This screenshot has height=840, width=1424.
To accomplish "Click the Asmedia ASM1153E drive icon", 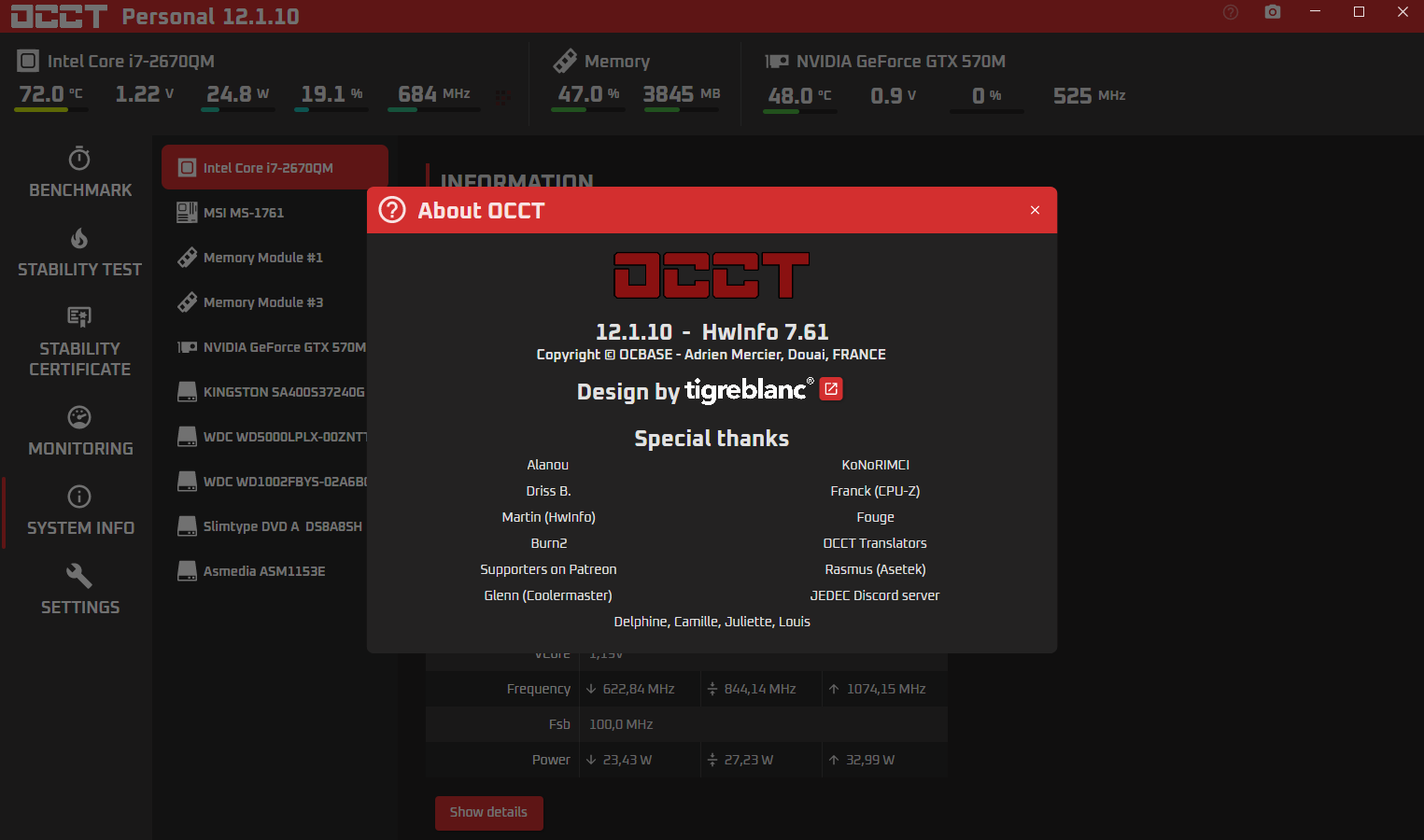I will [187, 571].
